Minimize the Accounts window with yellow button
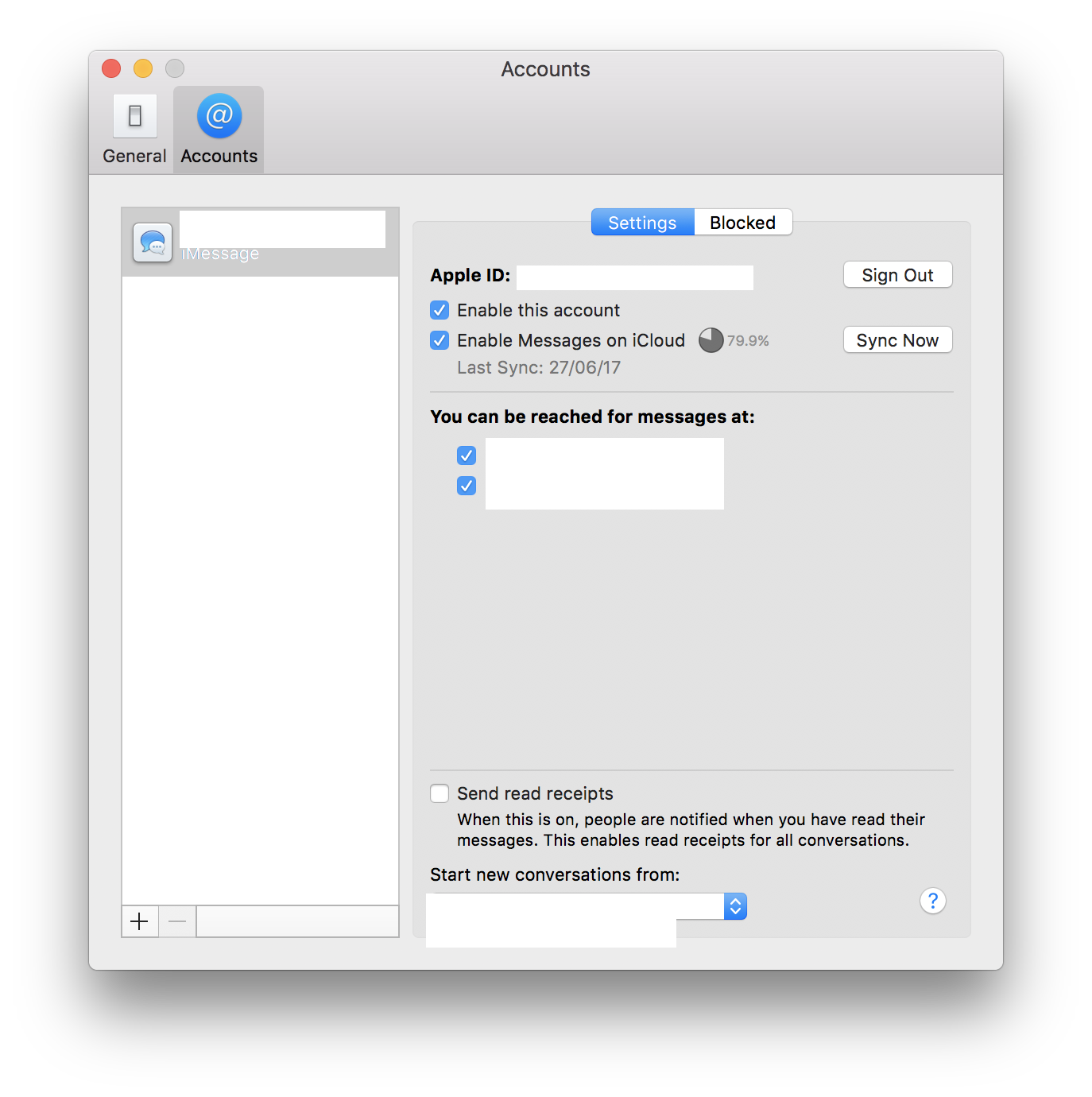 tap(143, 68)
